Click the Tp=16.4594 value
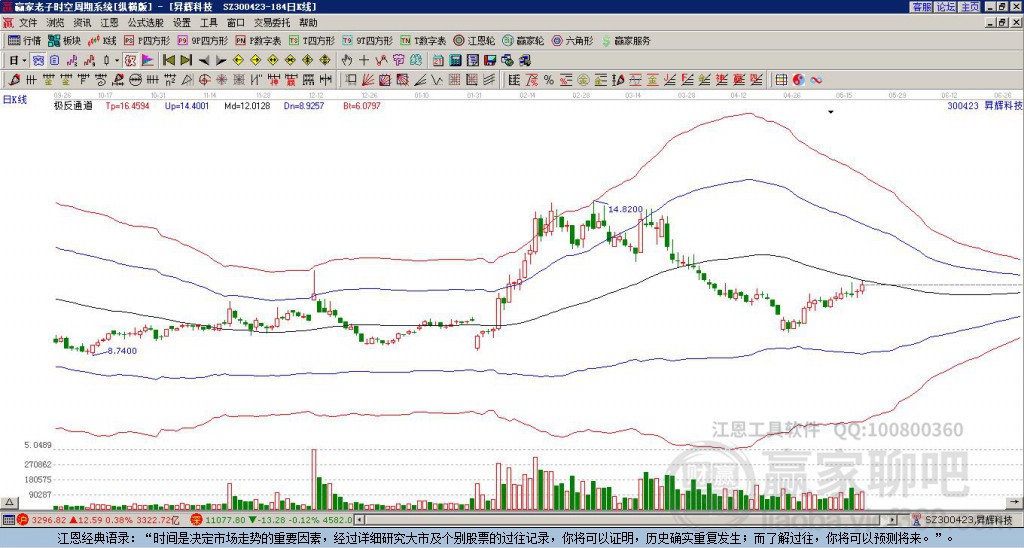The image size is (1024, 548). pos(127,105)
